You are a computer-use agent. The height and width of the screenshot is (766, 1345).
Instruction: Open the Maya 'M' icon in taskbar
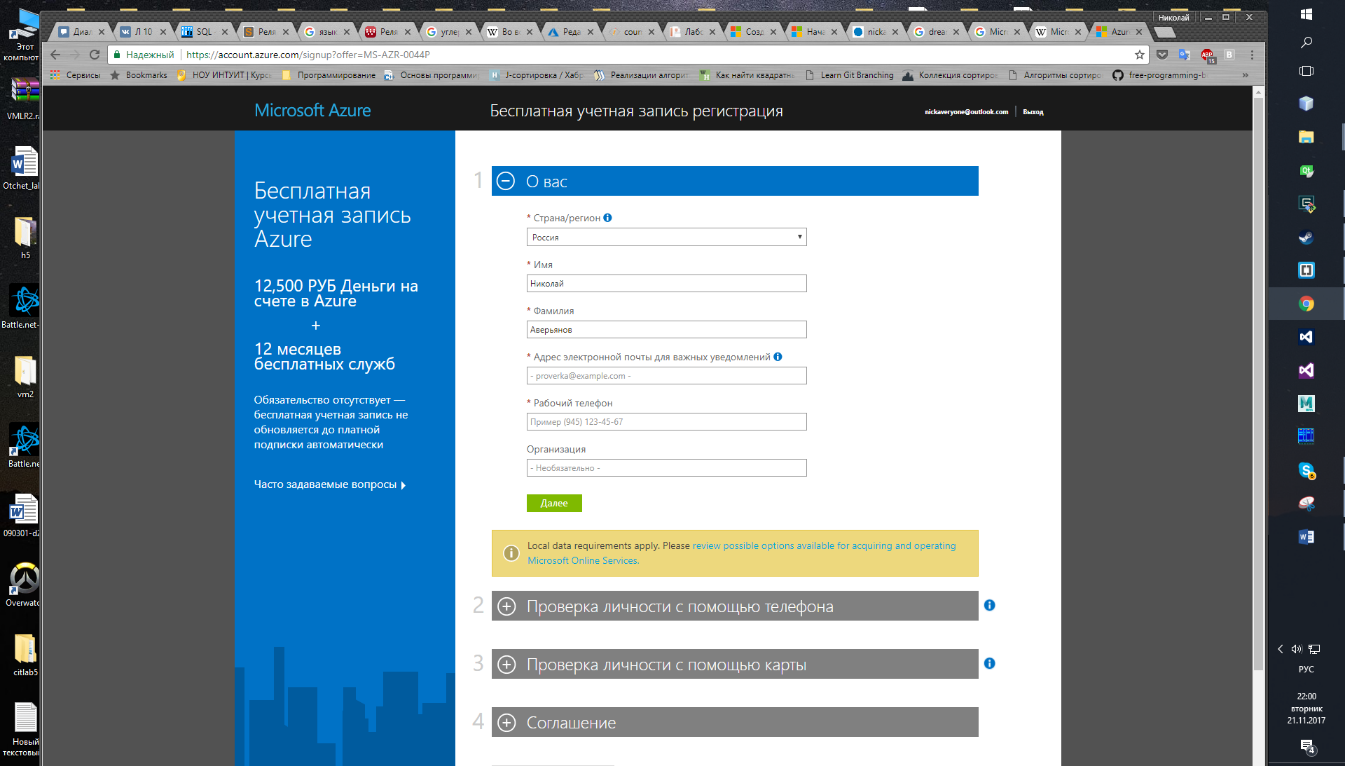[1306, 403]
